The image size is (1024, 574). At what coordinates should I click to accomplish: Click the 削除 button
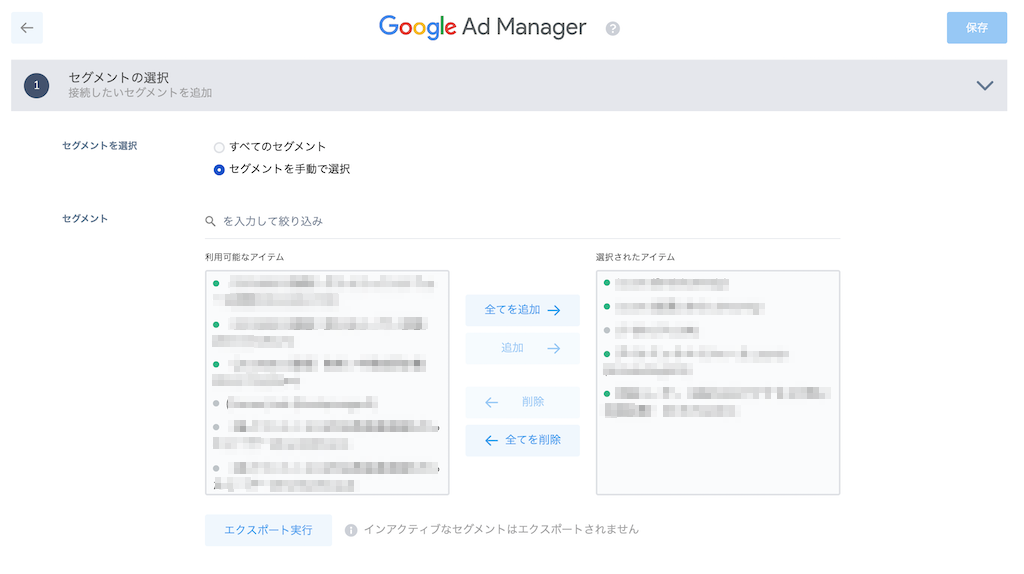522,402
